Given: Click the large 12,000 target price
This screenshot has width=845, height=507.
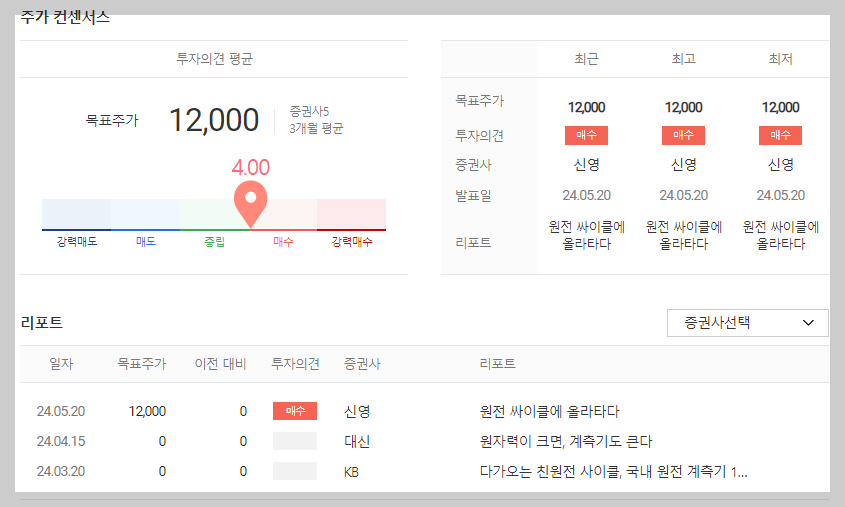Looking at the screenshot, I should point(214,120).
